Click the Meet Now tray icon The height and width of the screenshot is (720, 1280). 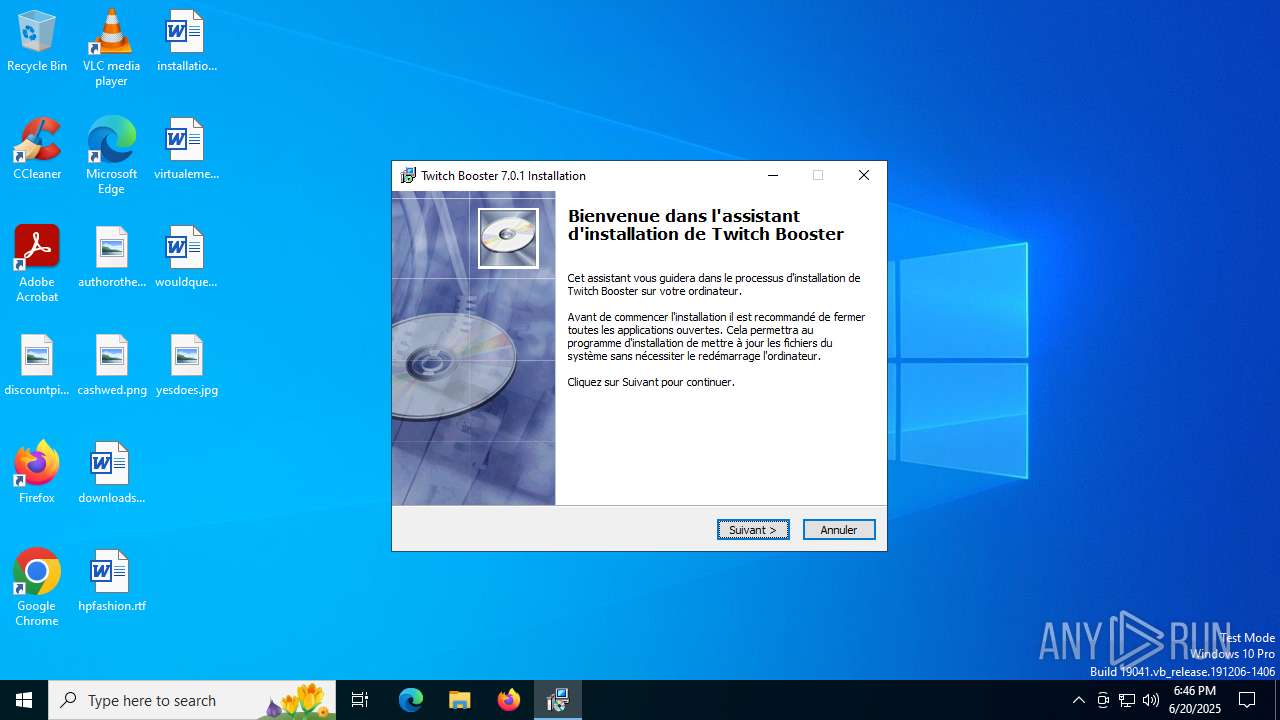(1103, 700)
